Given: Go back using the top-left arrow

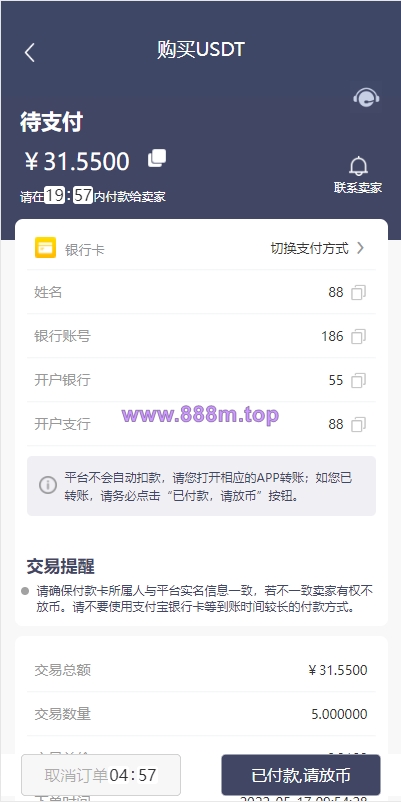Looking at the screenshot, I should [x=30, y=52].
